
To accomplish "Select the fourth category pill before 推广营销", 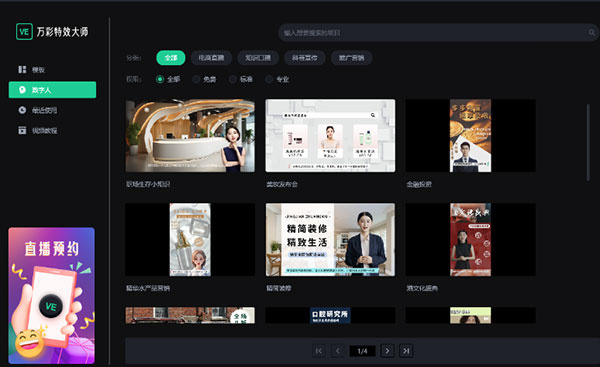I will [x=305, y=58].
